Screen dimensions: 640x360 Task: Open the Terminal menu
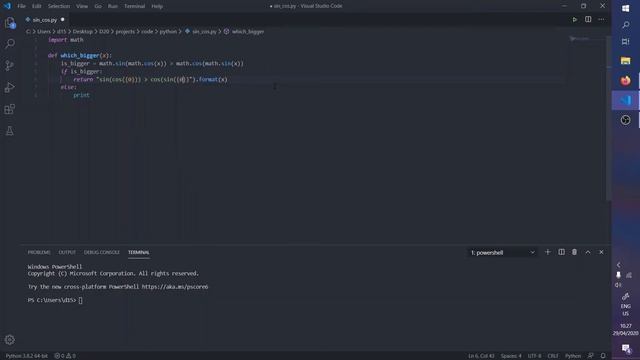134,6
